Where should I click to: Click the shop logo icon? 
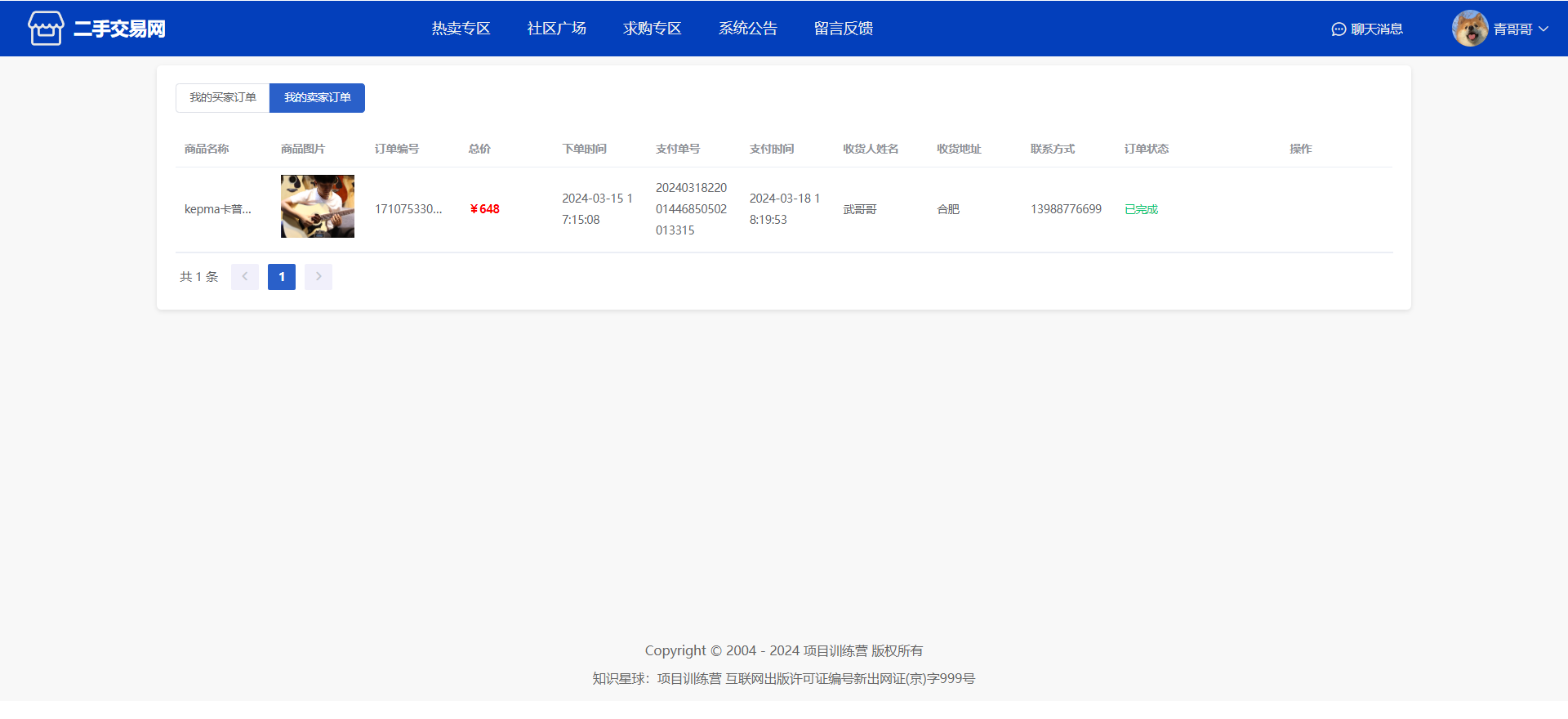[x=46, y=29]
